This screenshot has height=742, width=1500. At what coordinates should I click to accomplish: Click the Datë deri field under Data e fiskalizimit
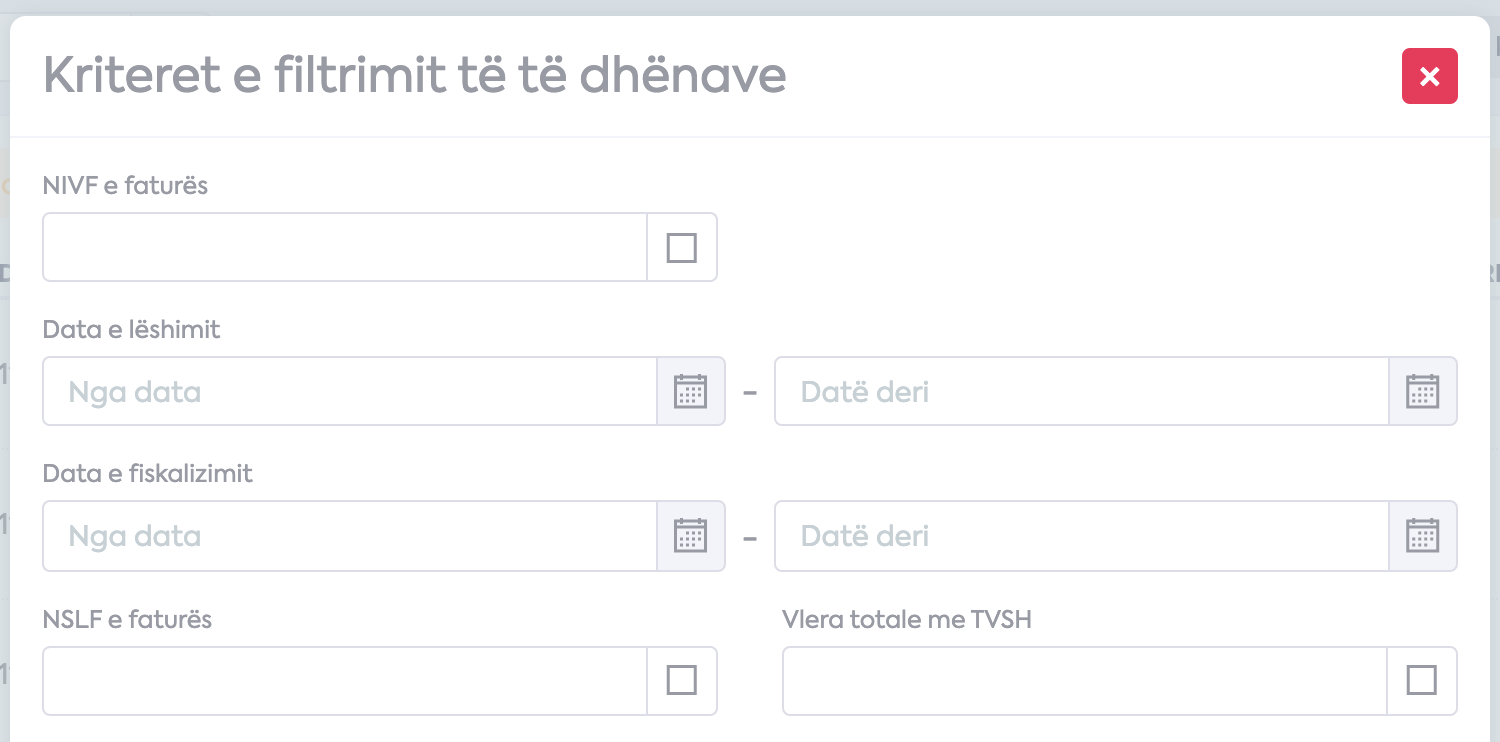click(x=1082, y=536)
